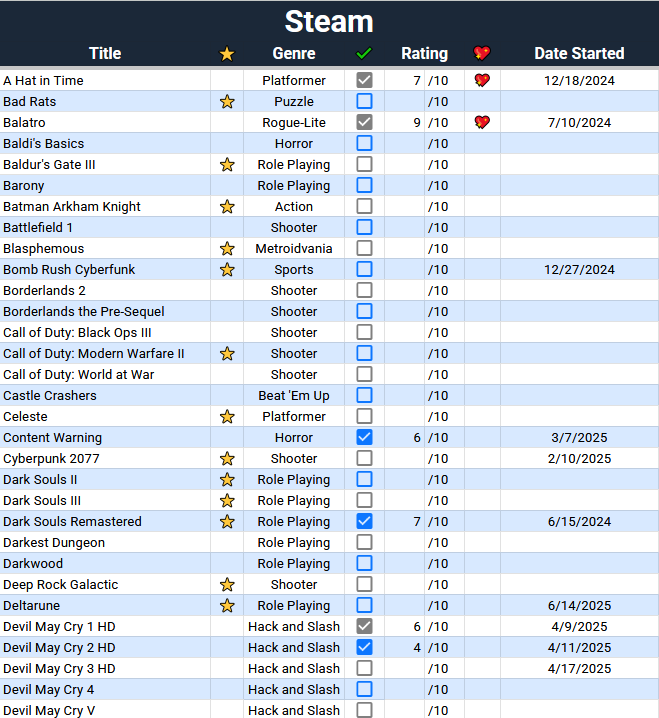Viewport: 659px width, 718px height.
Task: Open the Rogue-Lite genre cell for Balatro
Action: tap(294, 122)
